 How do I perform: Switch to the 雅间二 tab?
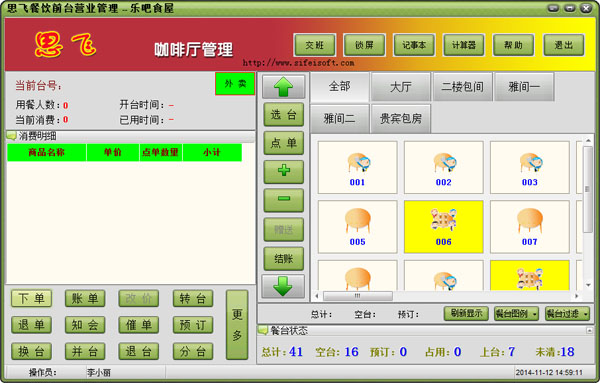[340, 118]
